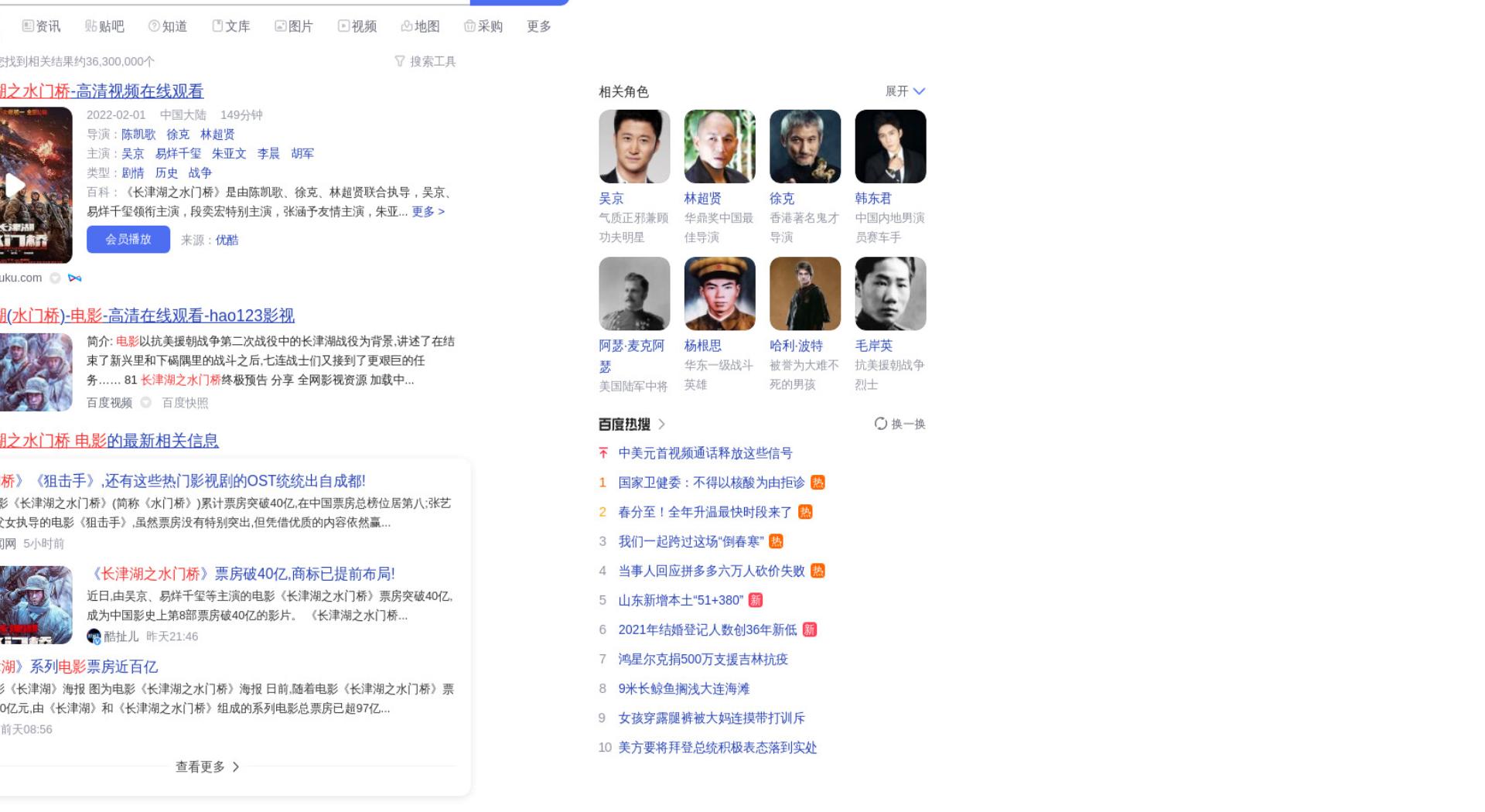Open 百度快照 cached page
The image size is (1485, 812).
[185, 403]
